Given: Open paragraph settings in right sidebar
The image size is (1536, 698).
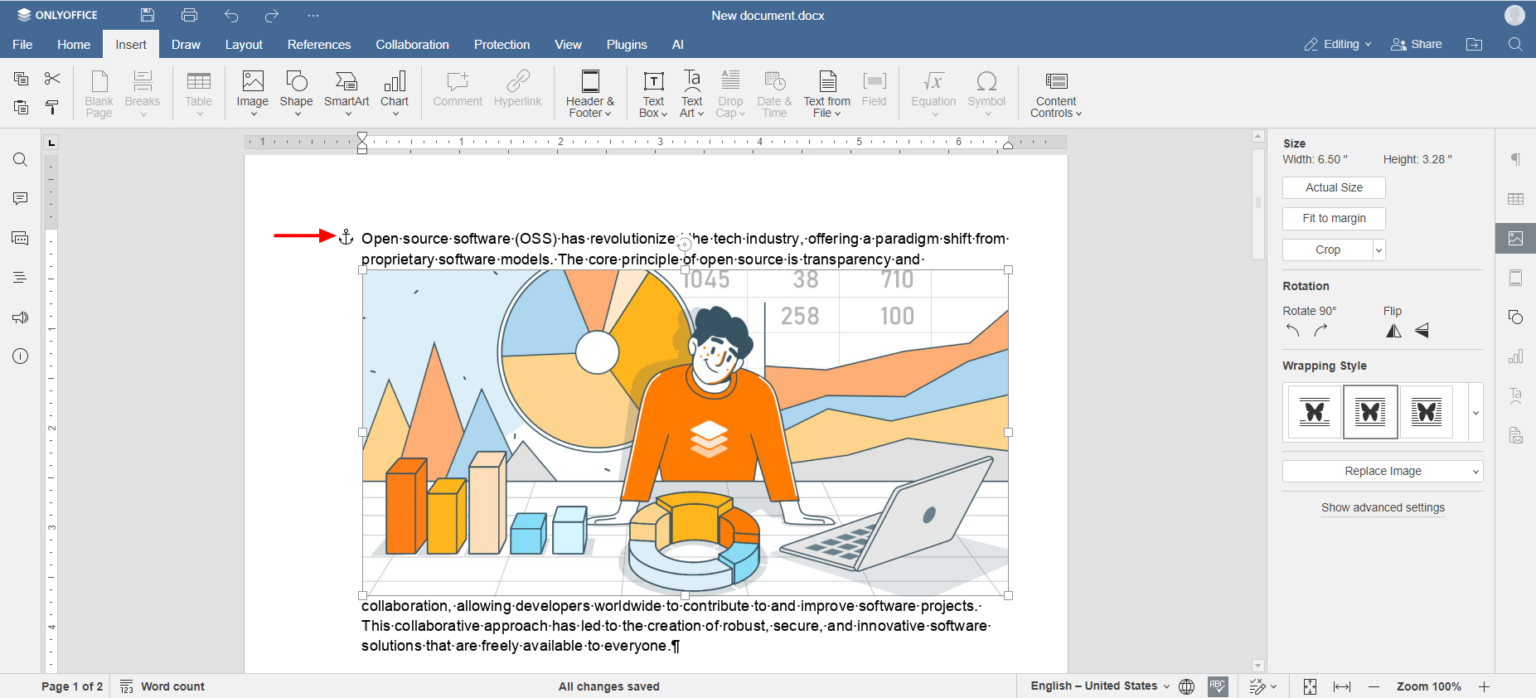Looking at the screenshot, I should [x=1515, y=160].
